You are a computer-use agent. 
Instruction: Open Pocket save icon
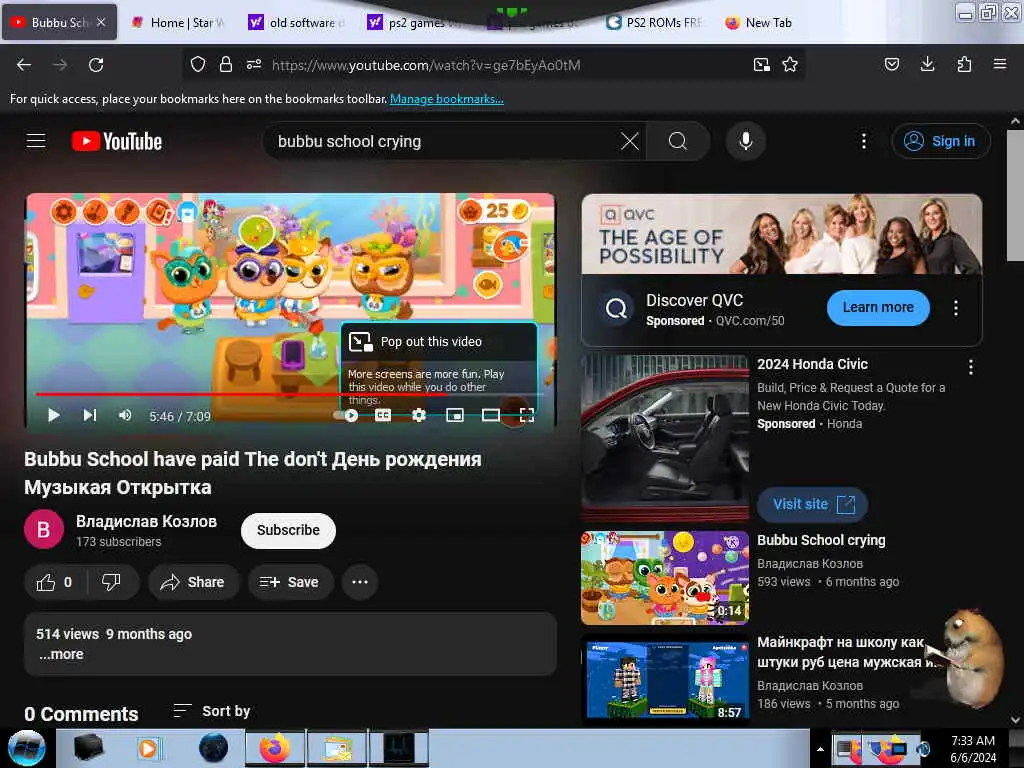(x=892, y=64)
